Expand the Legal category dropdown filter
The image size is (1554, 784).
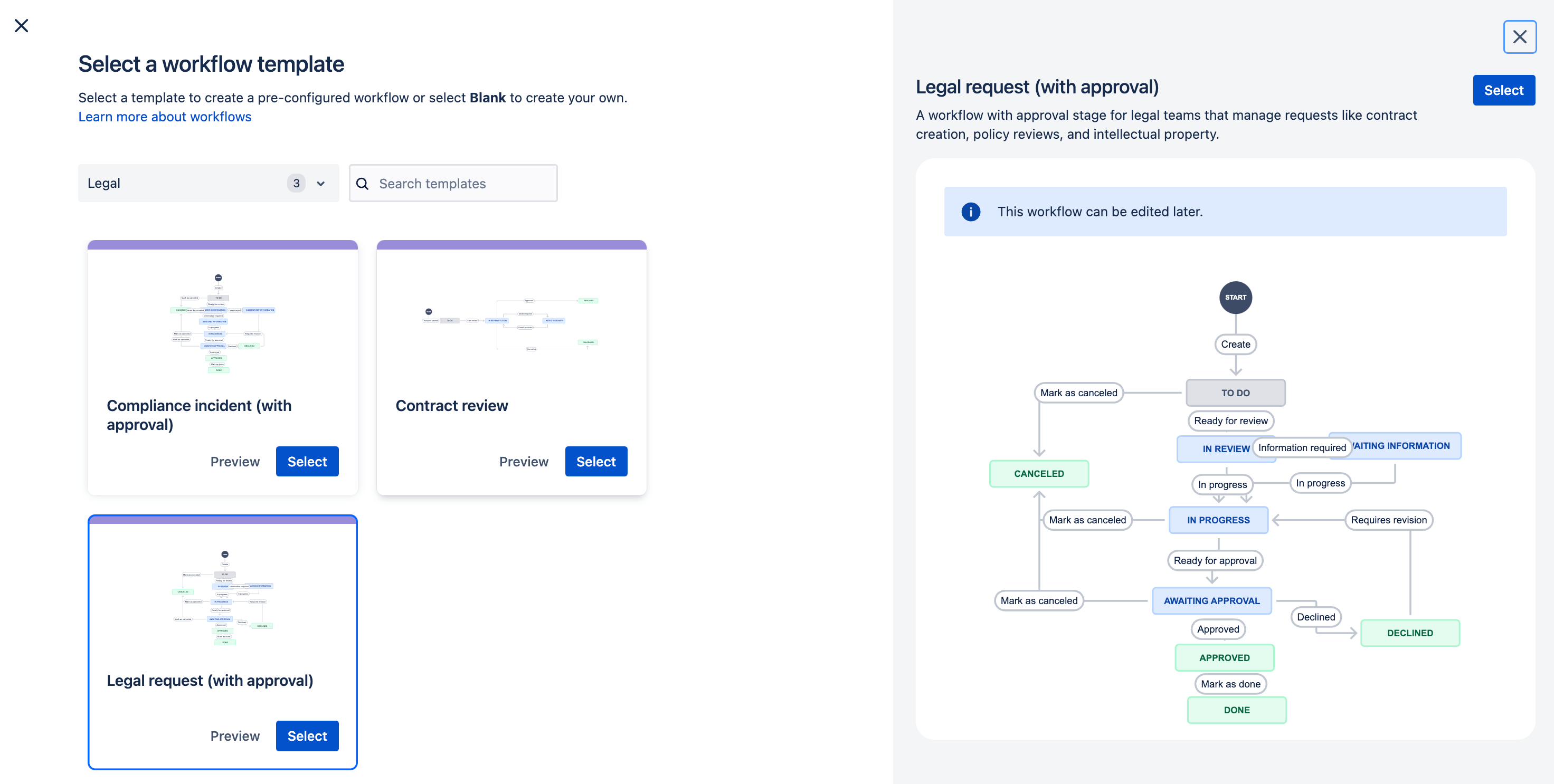pyautogui.click(x=322, y=183)
